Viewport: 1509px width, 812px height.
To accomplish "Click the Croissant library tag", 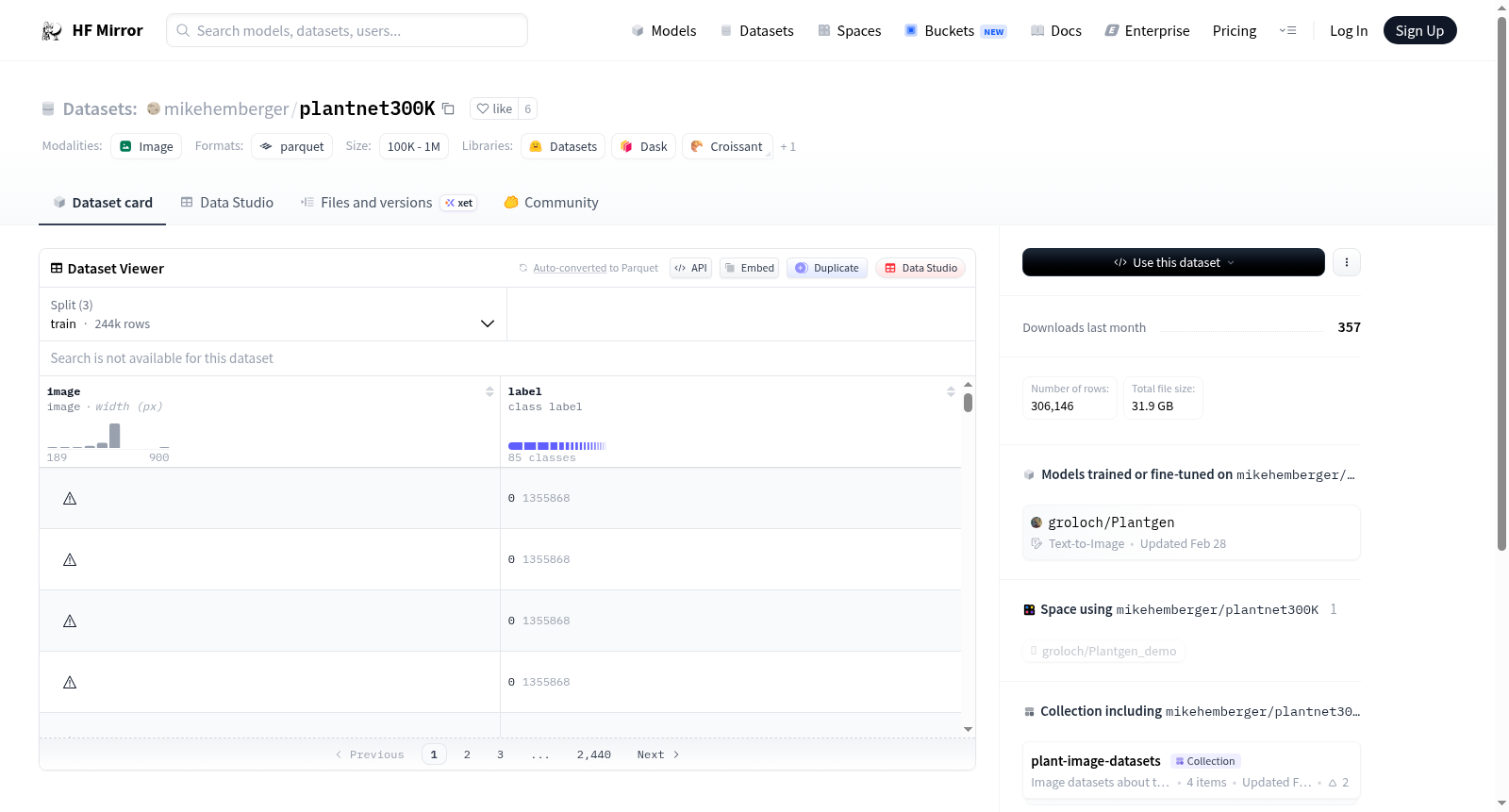I will click(727, 146).
